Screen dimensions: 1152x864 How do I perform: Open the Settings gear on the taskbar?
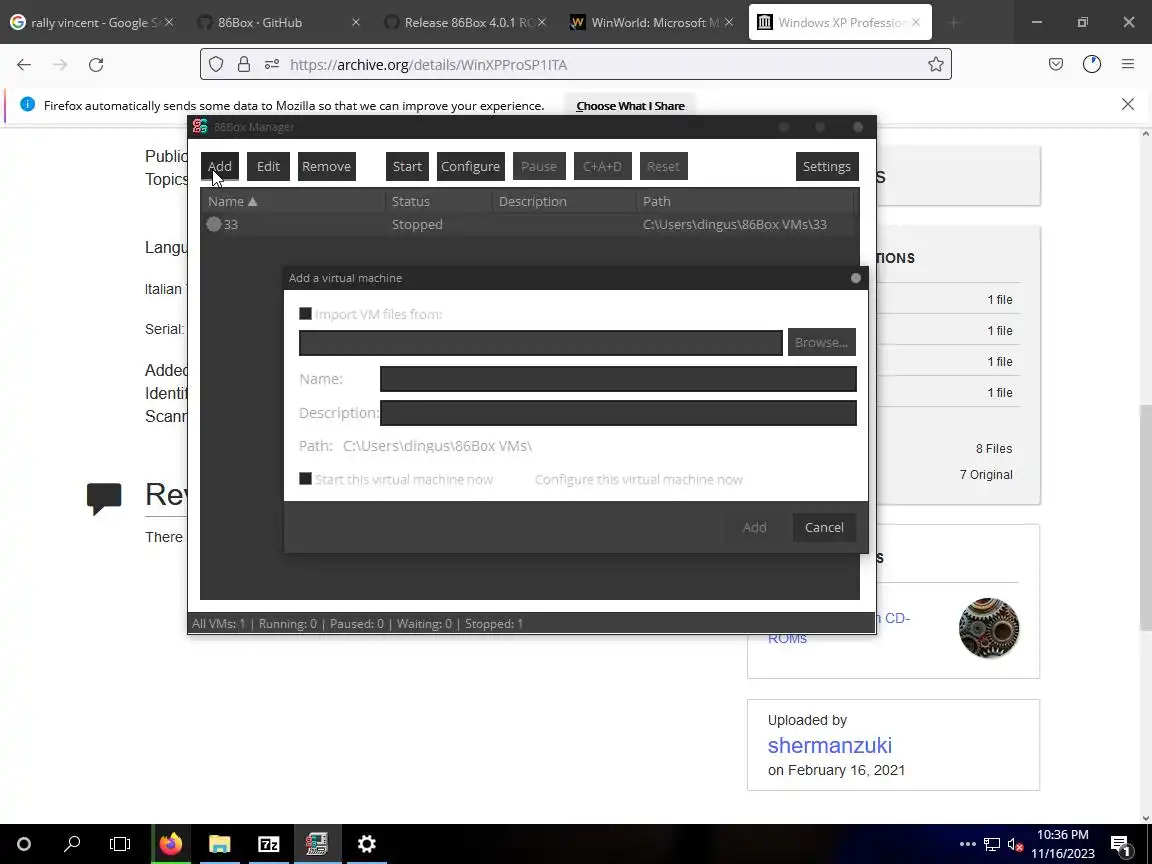tap(367, 844)
